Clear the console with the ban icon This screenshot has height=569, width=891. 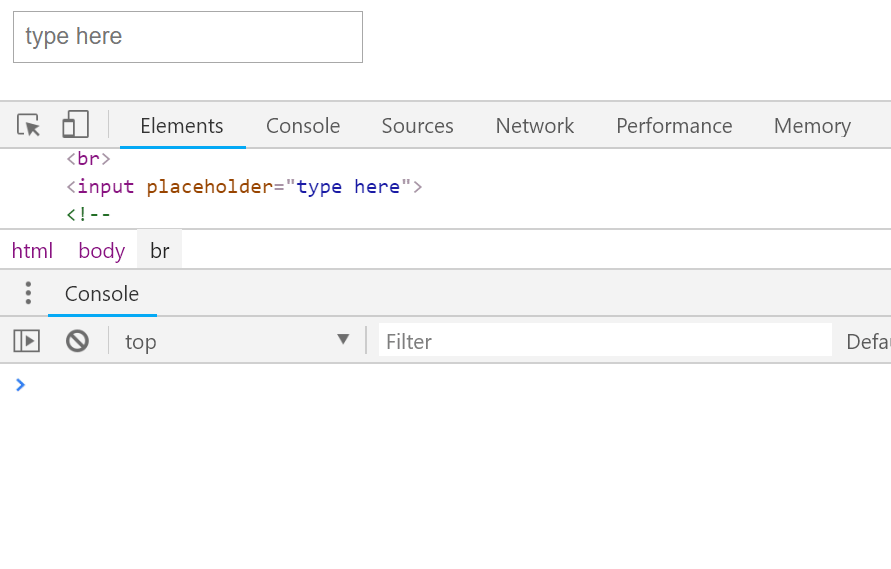[77, 341]
